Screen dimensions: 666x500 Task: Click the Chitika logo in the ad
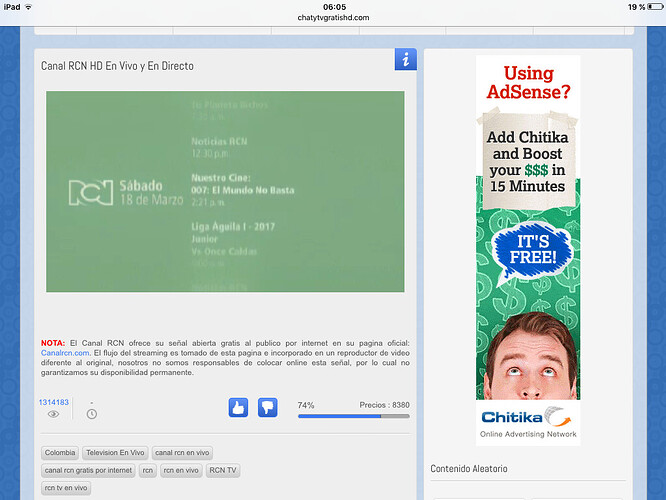pos(528,418)
